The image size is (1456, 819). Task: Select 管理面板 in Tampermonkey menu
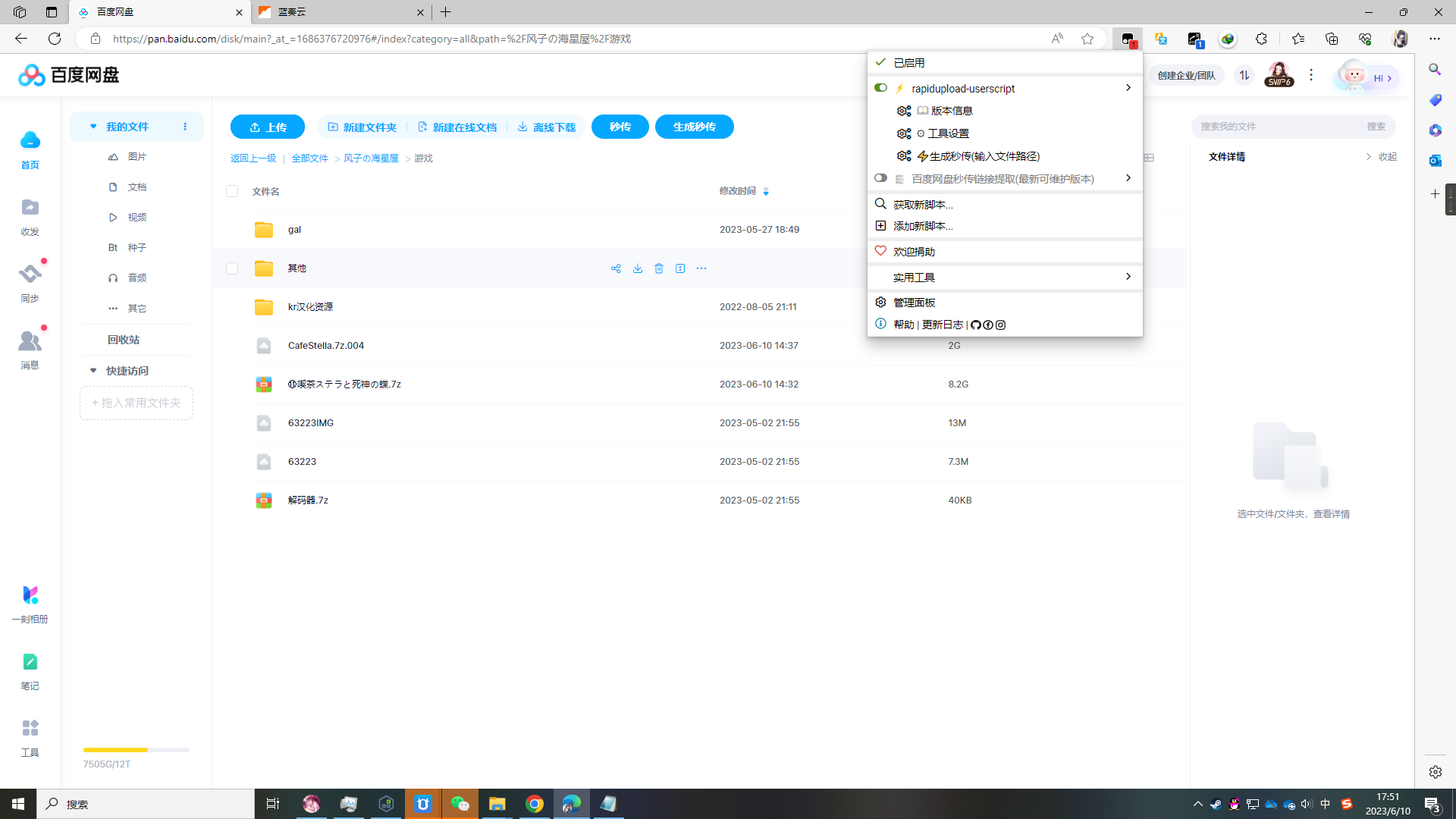coord(914,303)
